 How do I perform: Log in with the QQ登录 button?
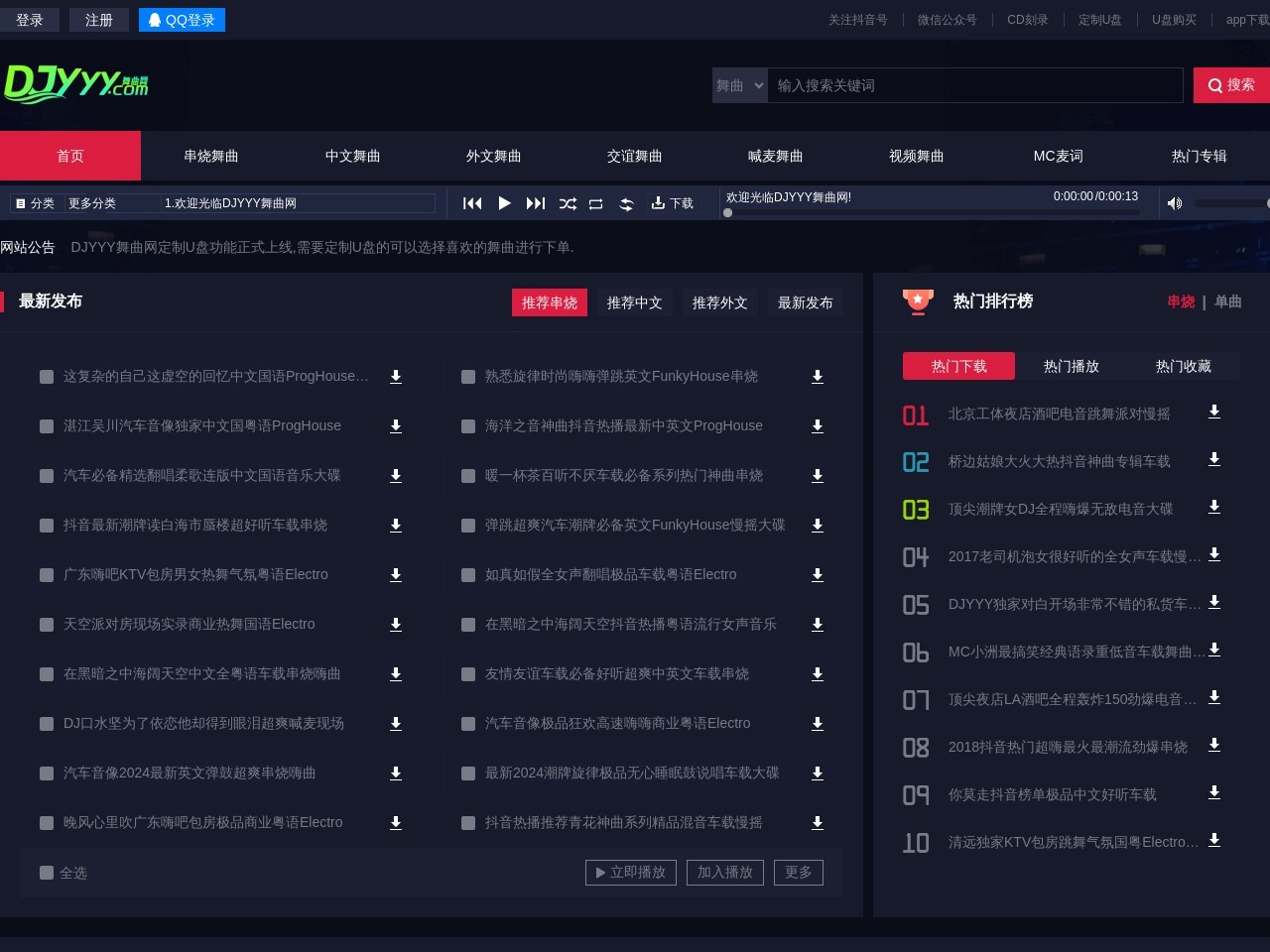click(x=182, y=20)
